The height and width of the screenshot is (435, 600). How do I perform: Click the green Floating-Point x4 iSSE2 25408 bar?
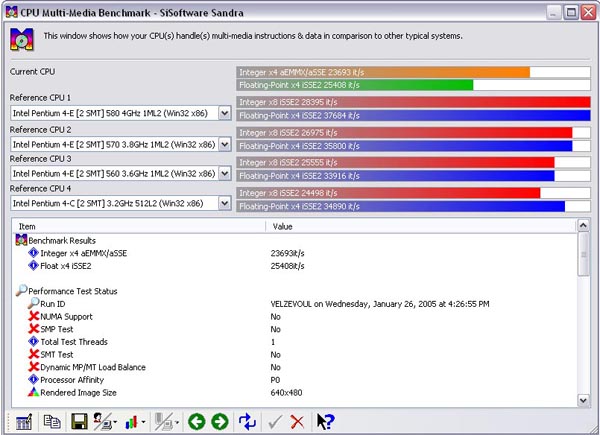click(355, 85)
